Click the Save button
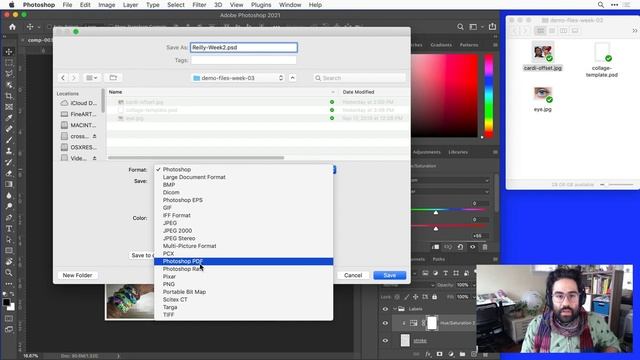This screenshot has width=640, height=360. [x=390, y=275]
